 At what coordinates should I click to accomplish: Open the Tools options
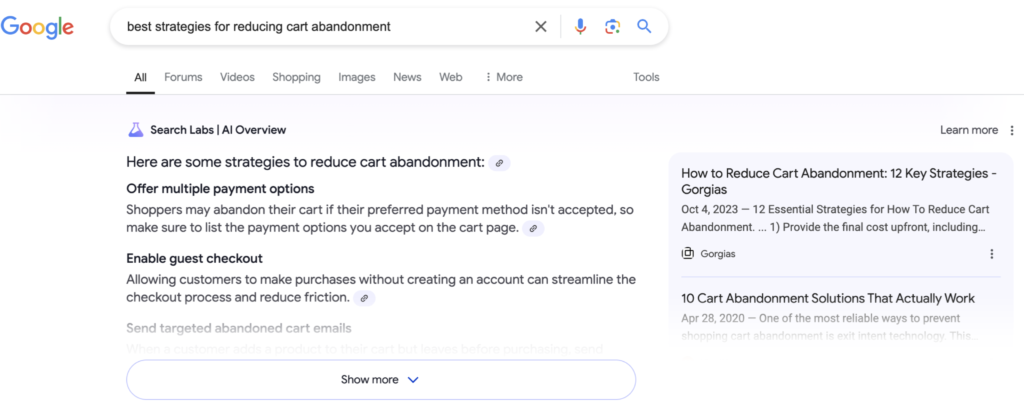click(646, 77)
